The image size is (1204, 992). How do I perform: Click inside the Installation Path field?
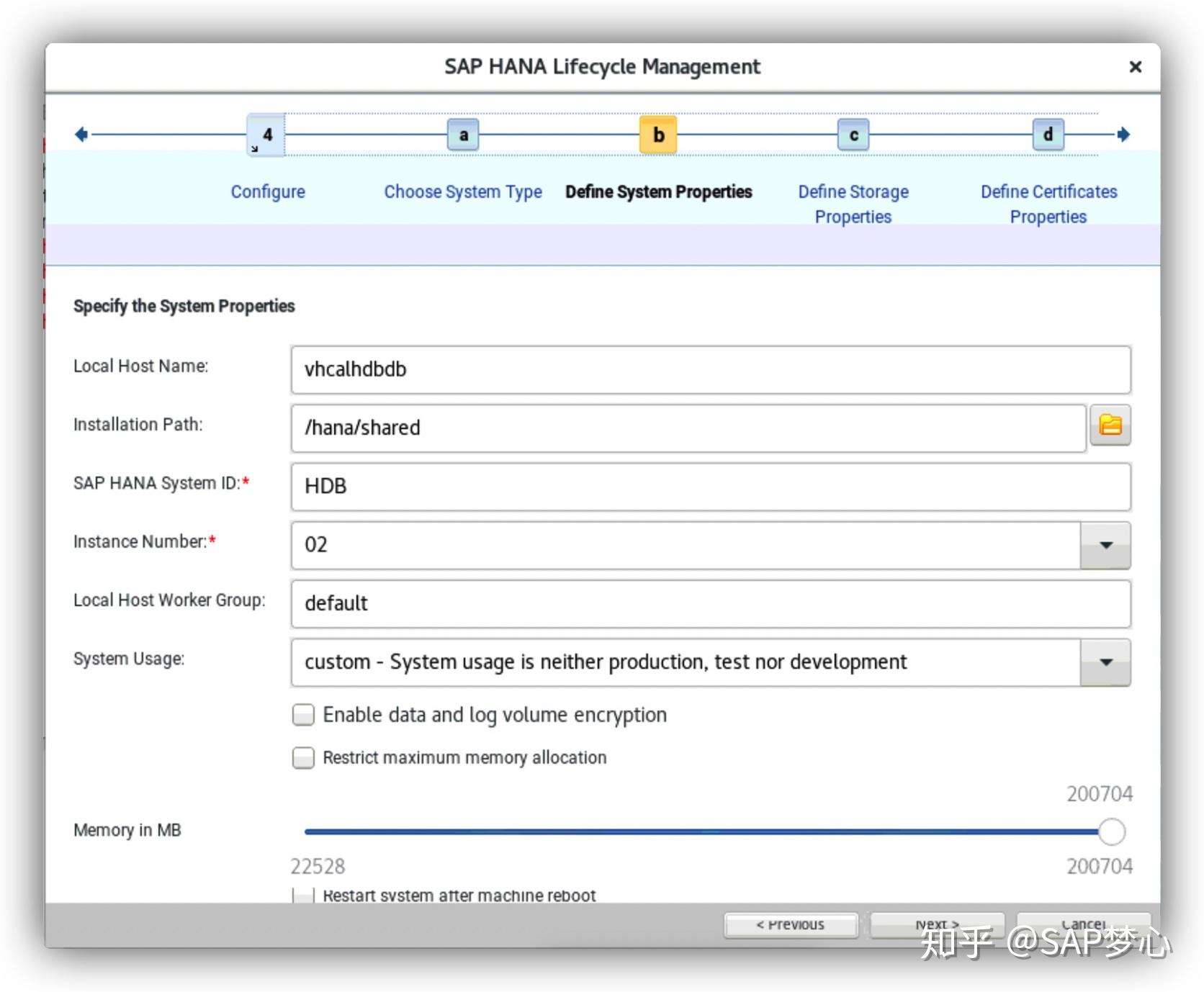coord(688,428)
